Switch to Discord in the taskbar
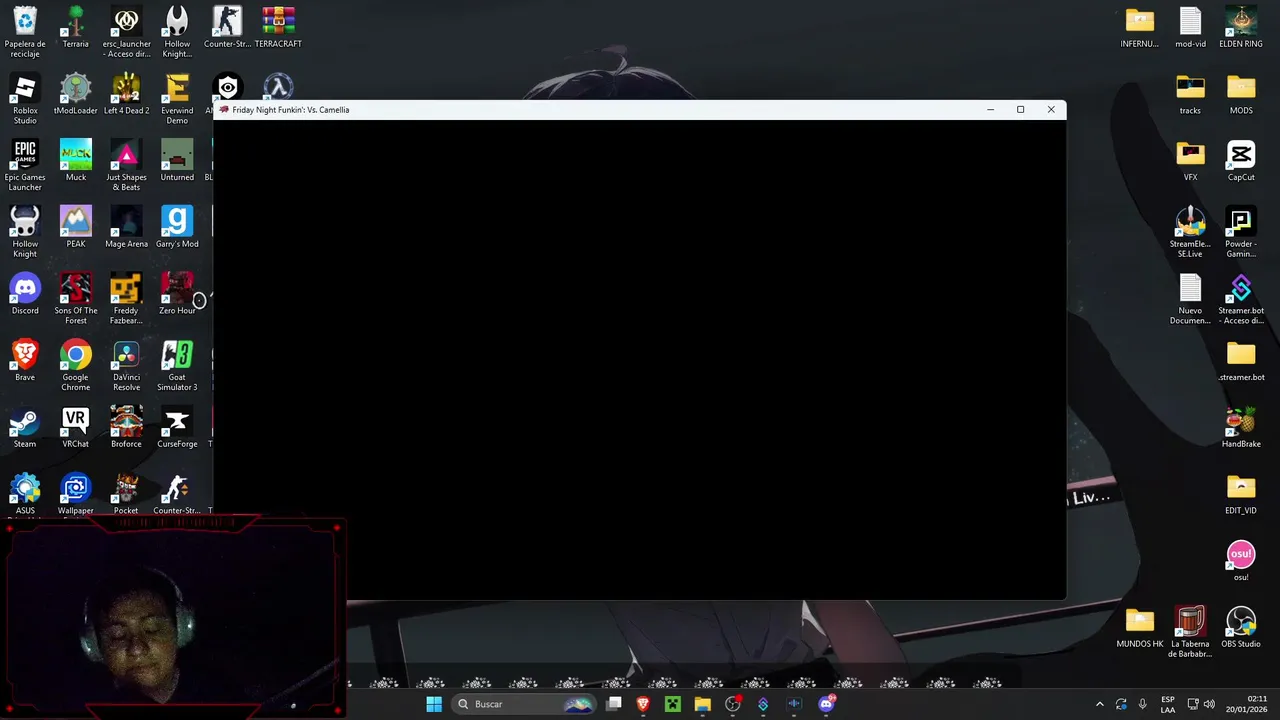Image resolution: width=1280 pixels, height=720 pixels. pyautogui.click(x=827, y=704)
